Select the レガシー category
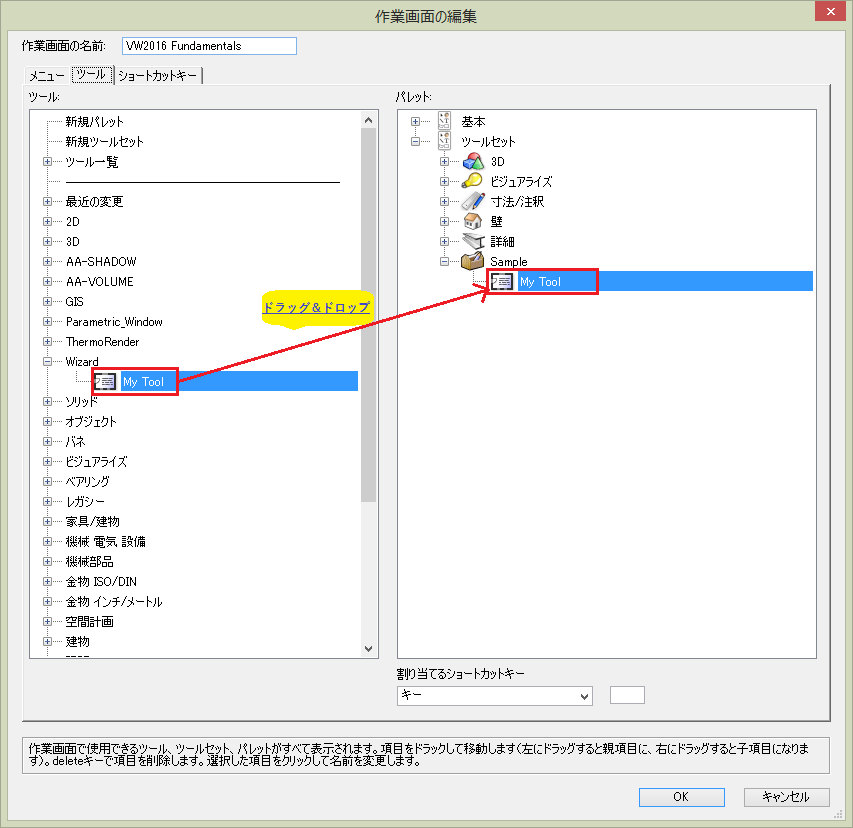853x828 pixels. 85,502
